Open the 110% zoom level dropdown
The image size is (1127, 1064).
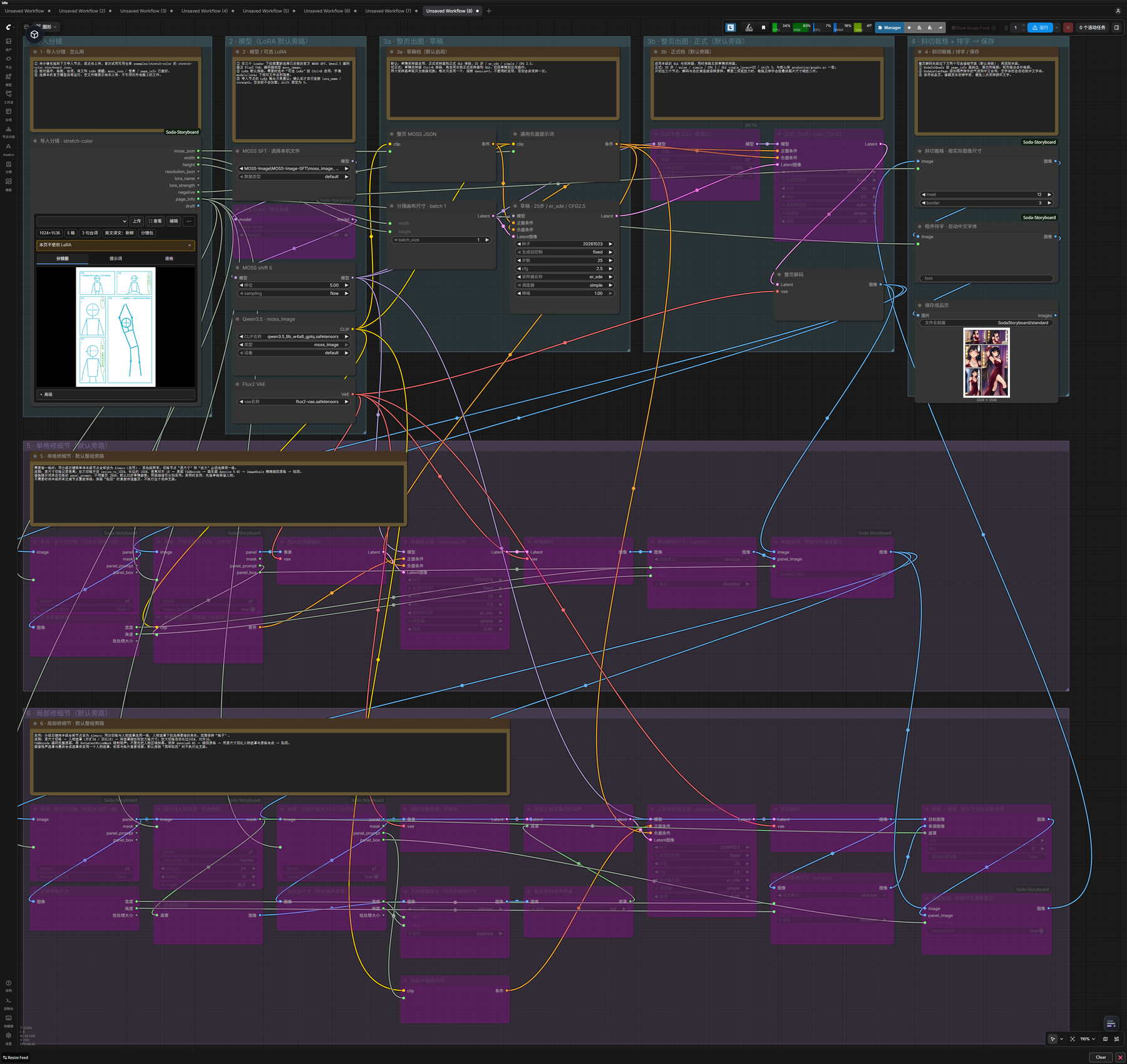tap(1088, 1039)
